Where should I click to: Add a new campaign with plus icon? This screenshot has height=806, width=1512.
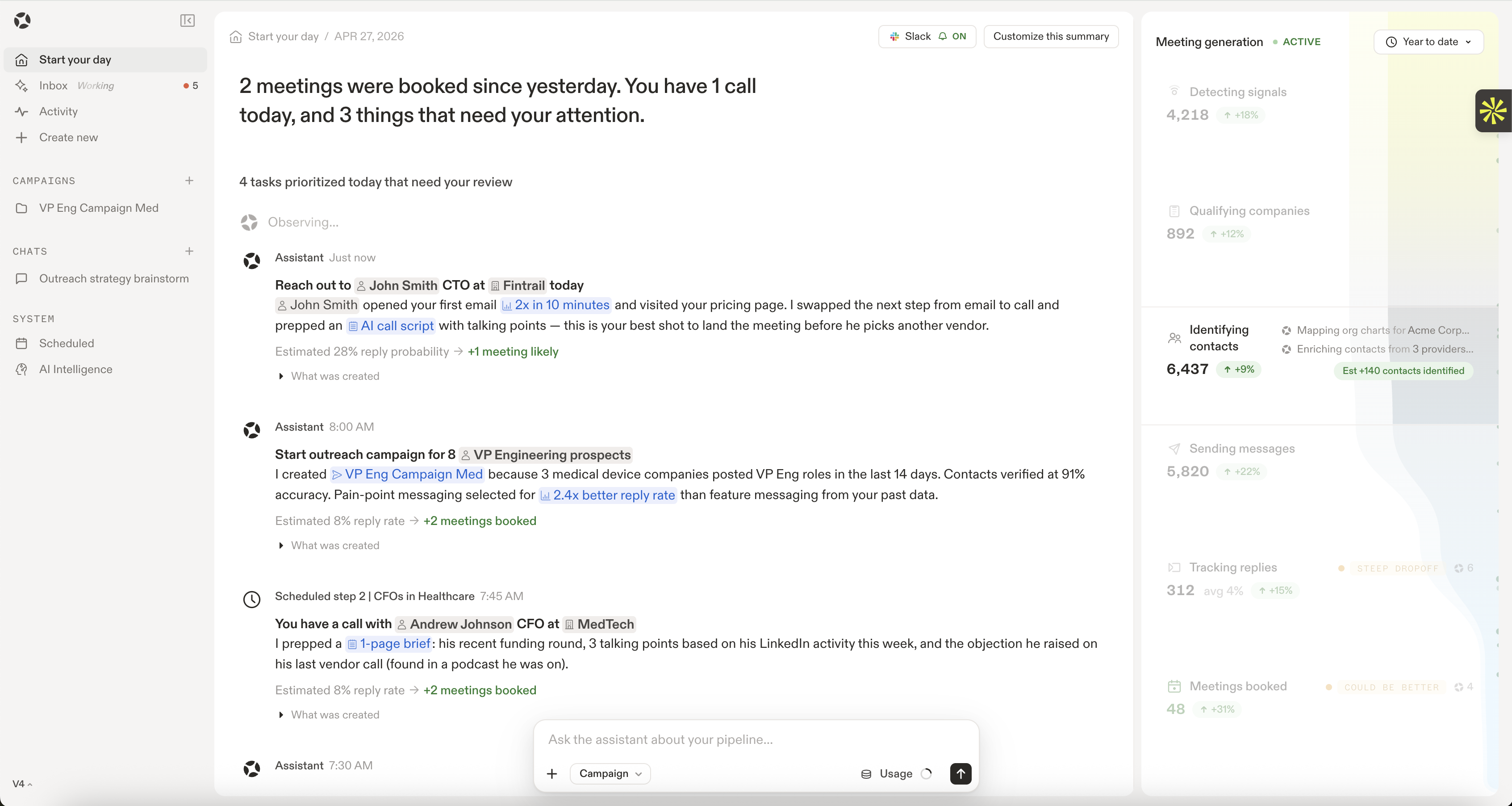[189, 181]
